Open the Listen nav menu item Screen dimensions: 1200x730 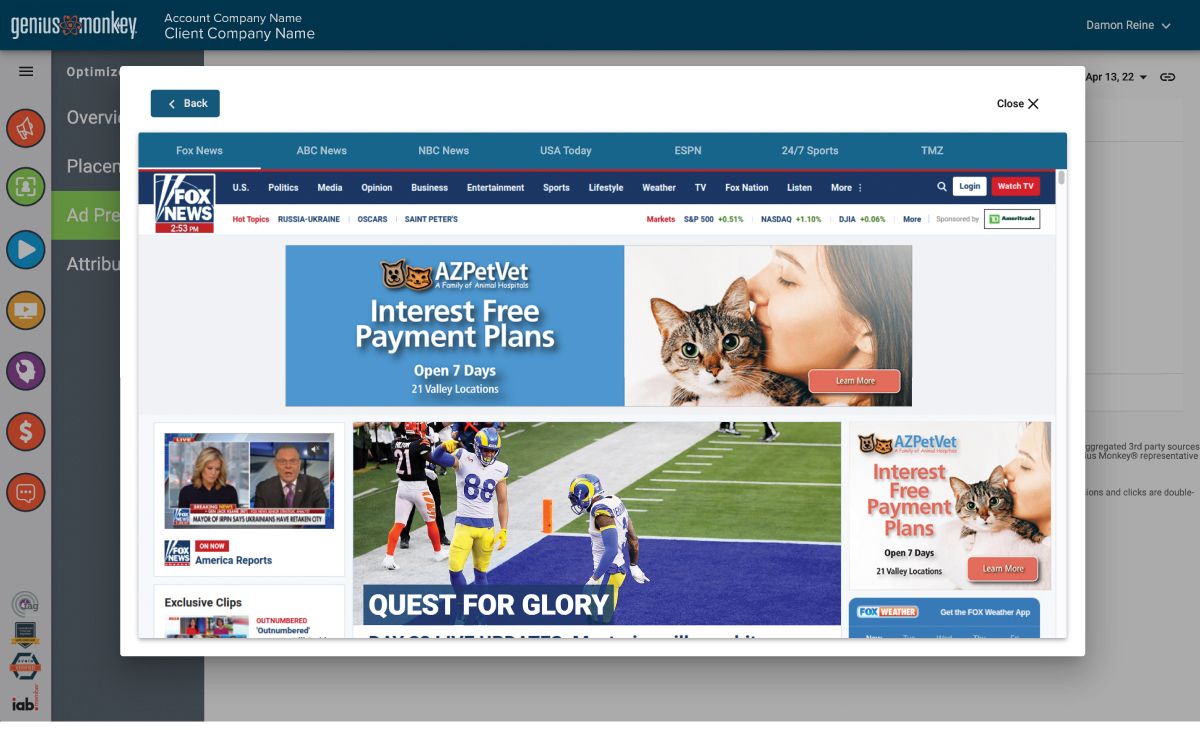[799, 187]
